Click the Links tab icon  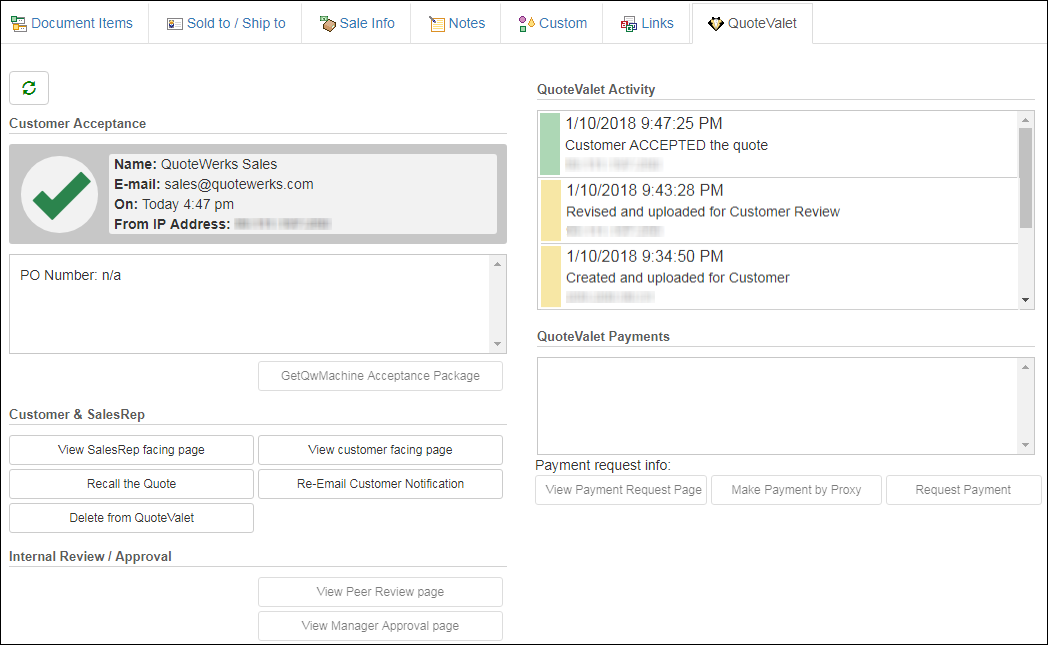click(x=629, y=24)
